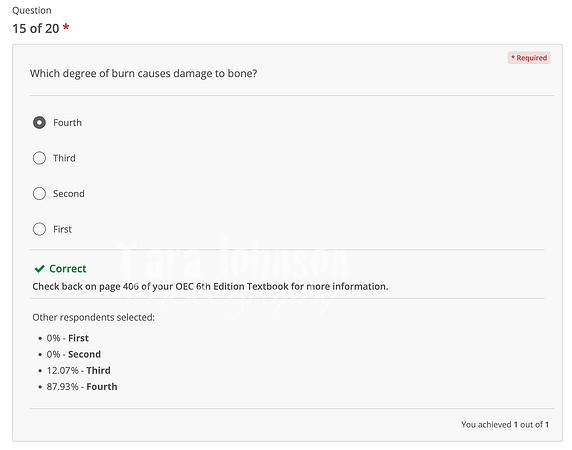Click the red asterisk beside 15 of 20
Image resolution: width=572 pixels, height=450 pixels.
[x=66, y=27]
